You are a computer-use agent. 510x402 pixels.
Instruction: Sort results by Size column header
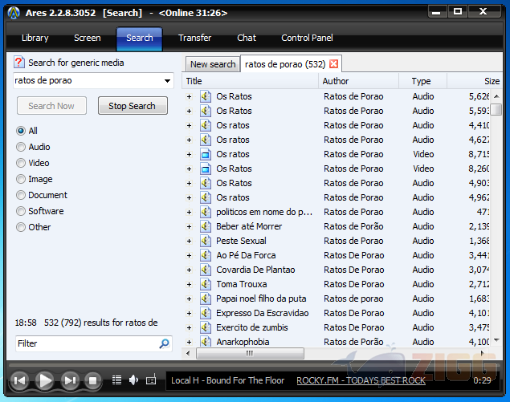pos(475,81)
